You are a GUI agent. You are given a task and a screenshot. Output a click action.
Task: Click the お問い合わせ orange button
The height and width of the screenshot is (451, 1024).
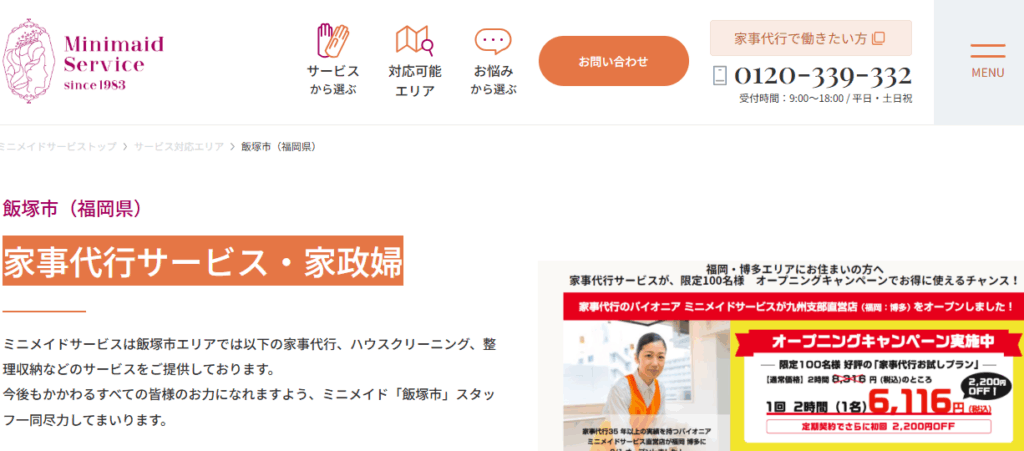pos(613,61)
